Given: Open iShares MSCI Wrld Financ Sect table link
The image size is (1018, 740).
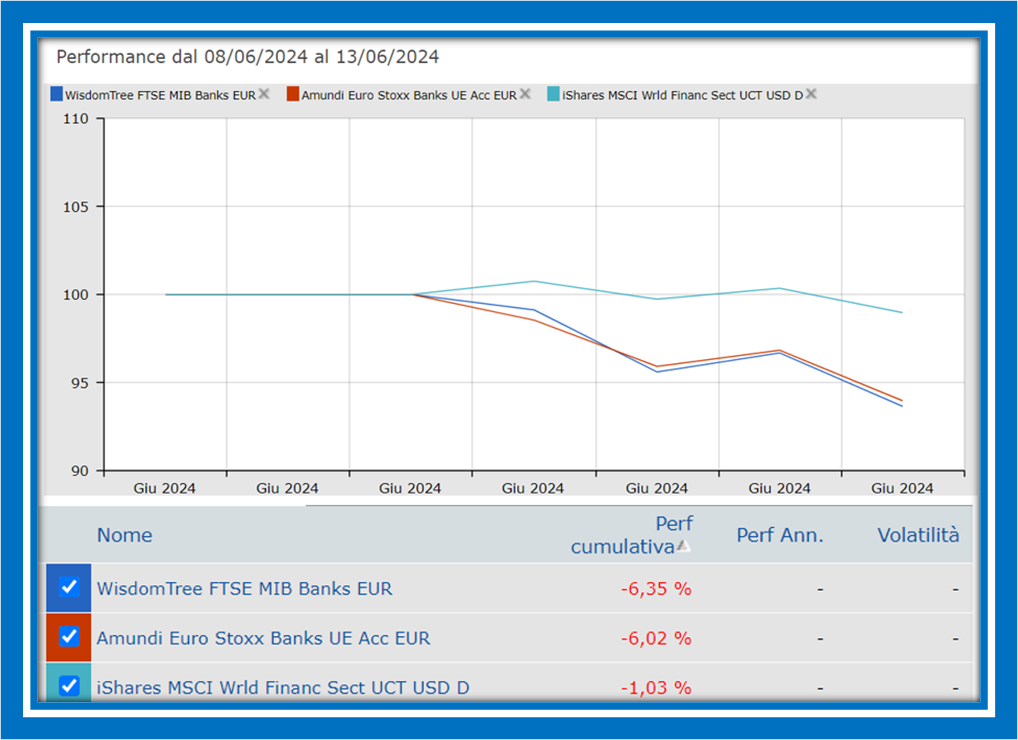Looking at the screenshot, I should (283, 687).
